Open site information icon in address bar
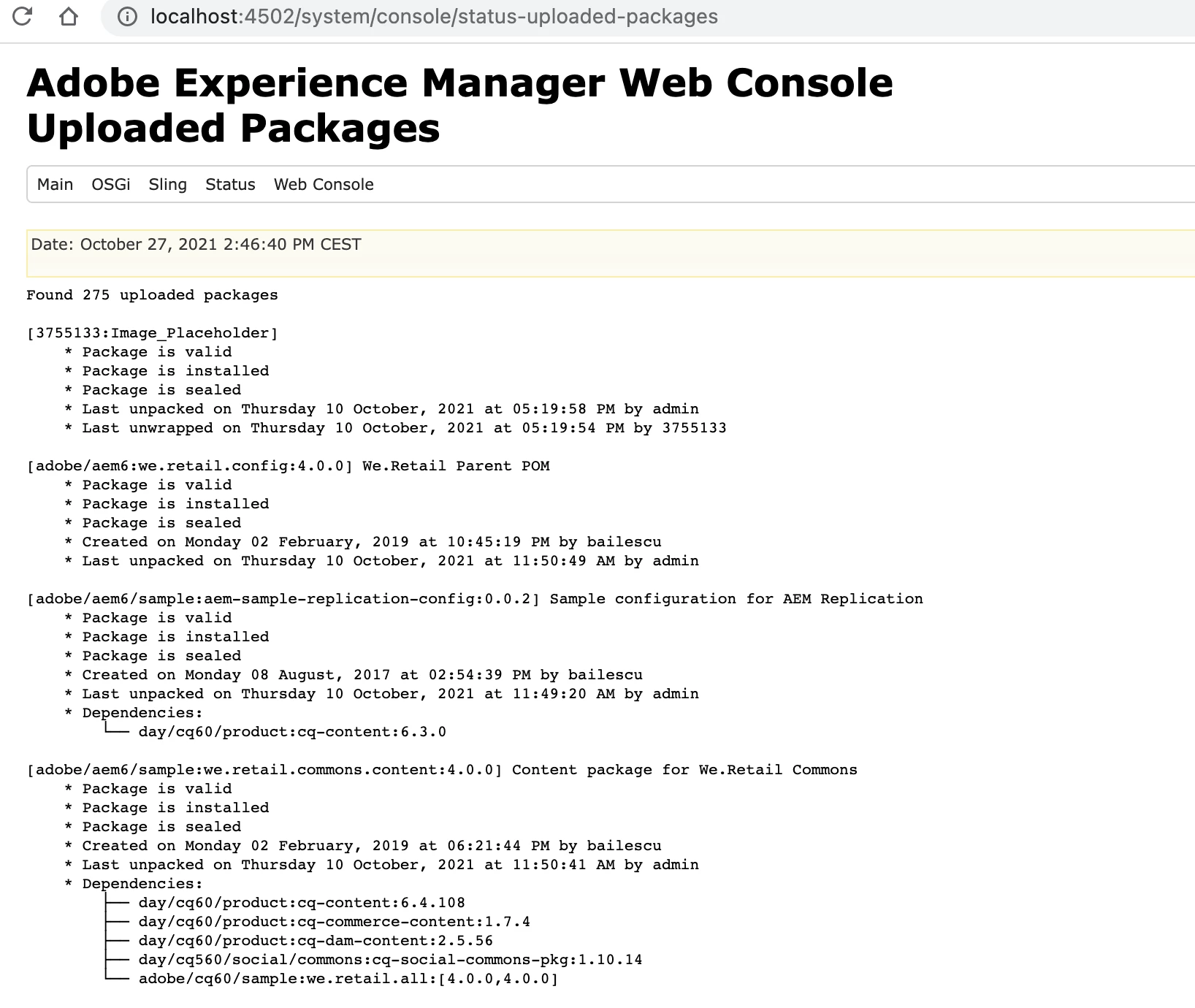The height and width of the screenshot is (1008, 1195). point(127,16)
